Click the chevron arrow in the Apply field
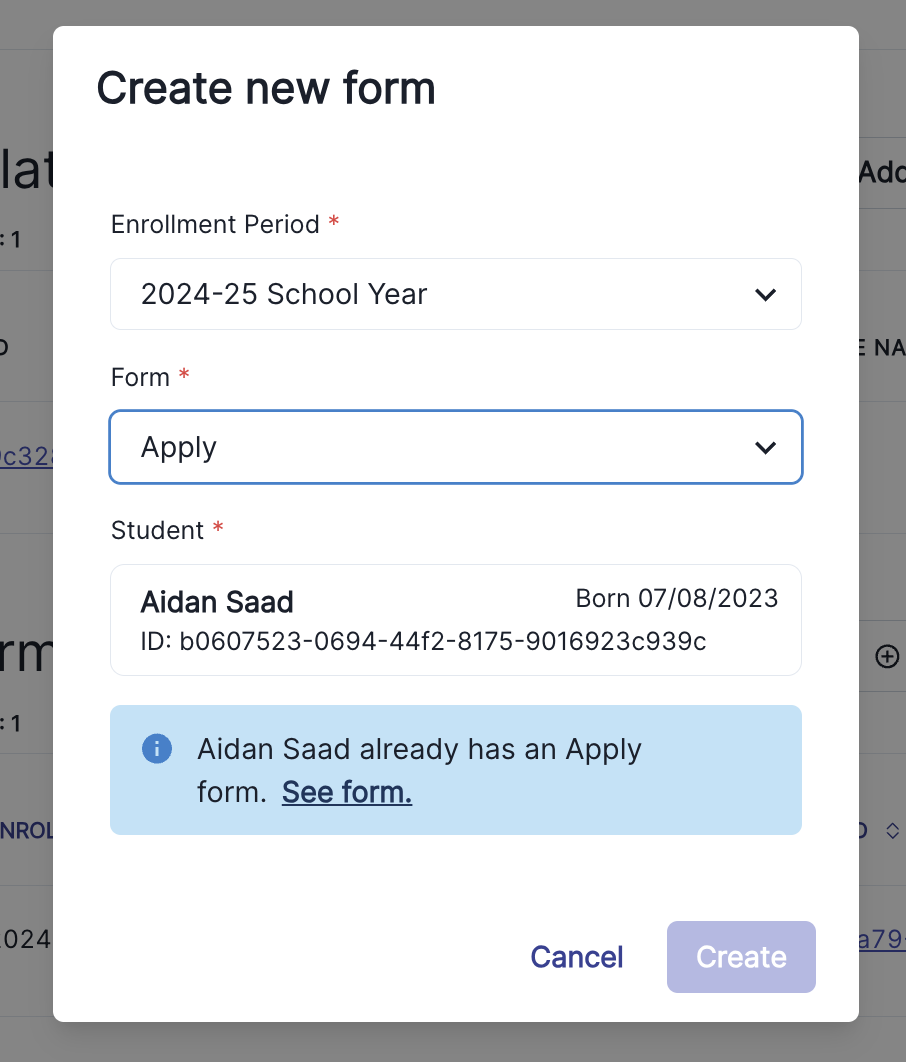This screenshot has height=1062, width=906. (766, 447)
